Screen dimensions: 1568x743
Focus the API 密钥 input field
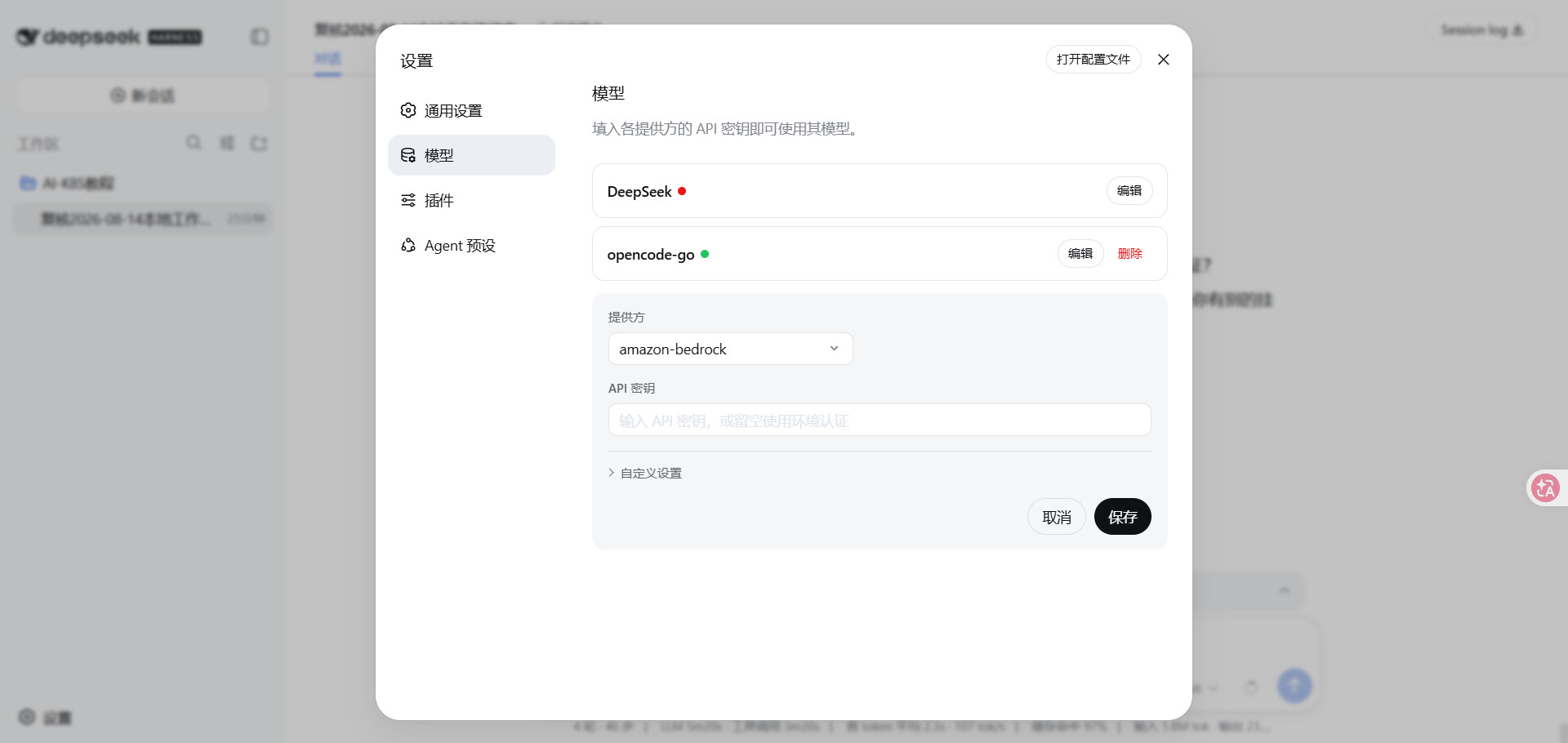pyautogui.click(x=880, y=420)
